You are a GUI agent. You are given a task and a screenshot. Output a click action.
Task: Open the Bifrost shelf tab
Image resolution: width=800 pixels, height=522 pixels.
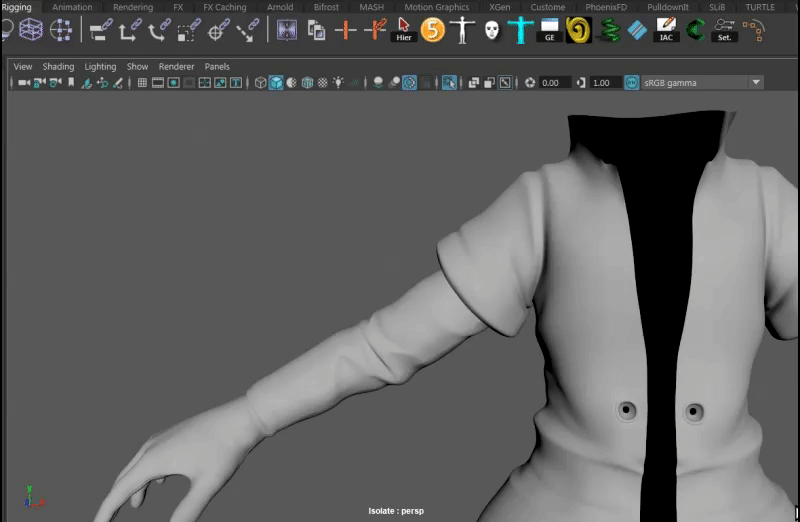326,7
